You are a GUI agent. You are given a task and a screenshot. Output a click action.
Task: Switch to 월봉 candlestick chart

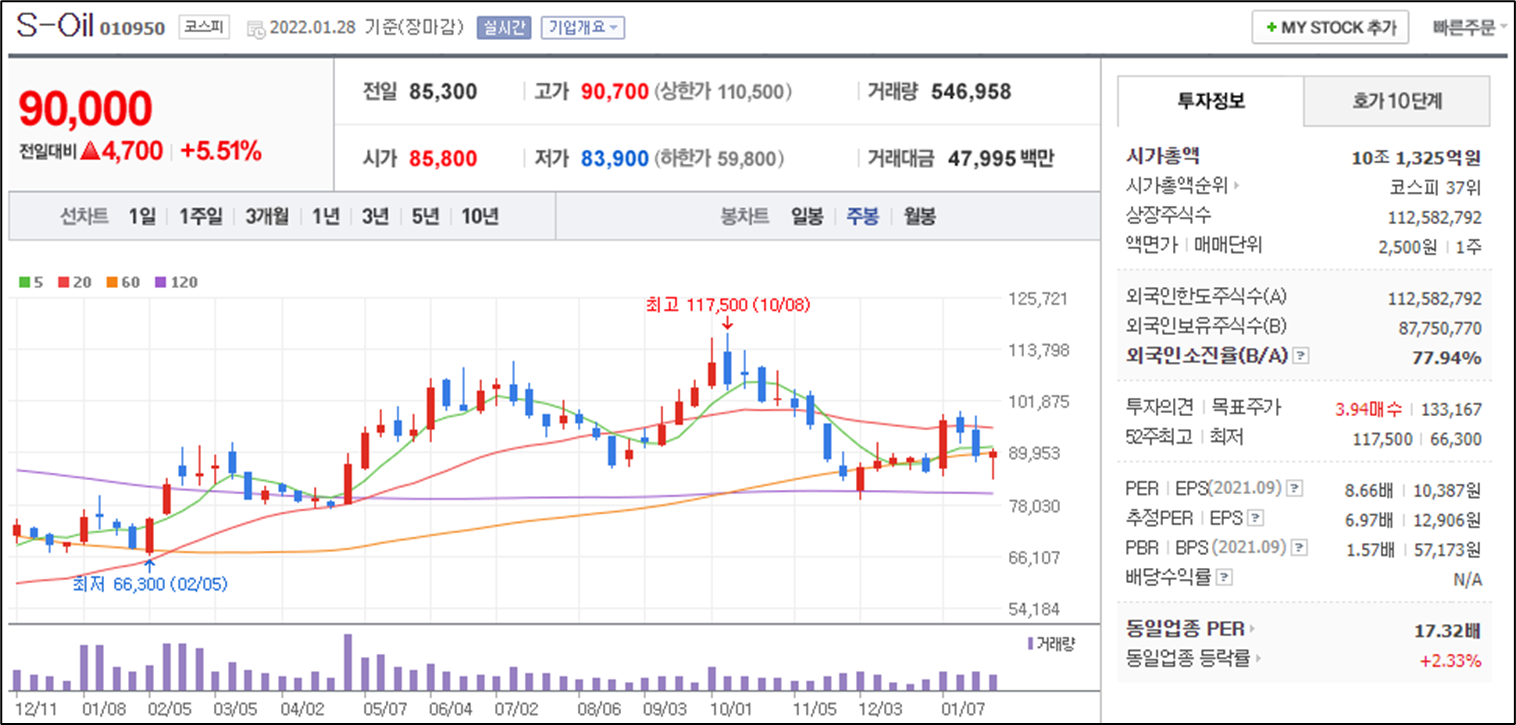pos(920,216)
